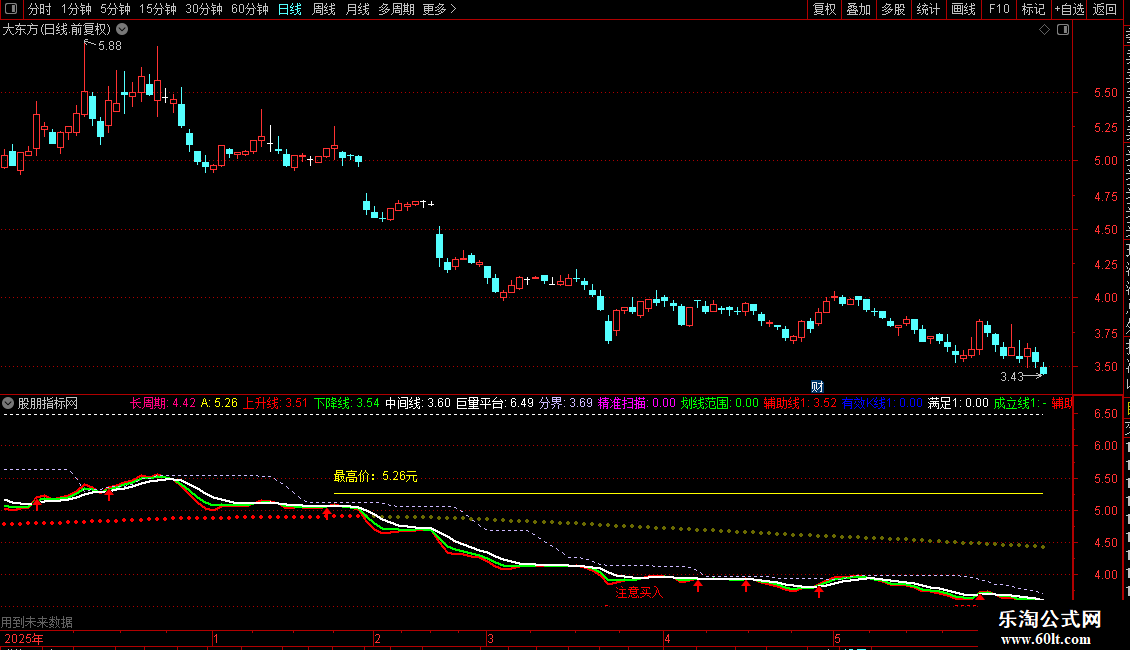Click 长周期: 4.42 indicator value
The height and width of the screenshot is (650, 1130).
pyautogui.click(x=163, y=404)
